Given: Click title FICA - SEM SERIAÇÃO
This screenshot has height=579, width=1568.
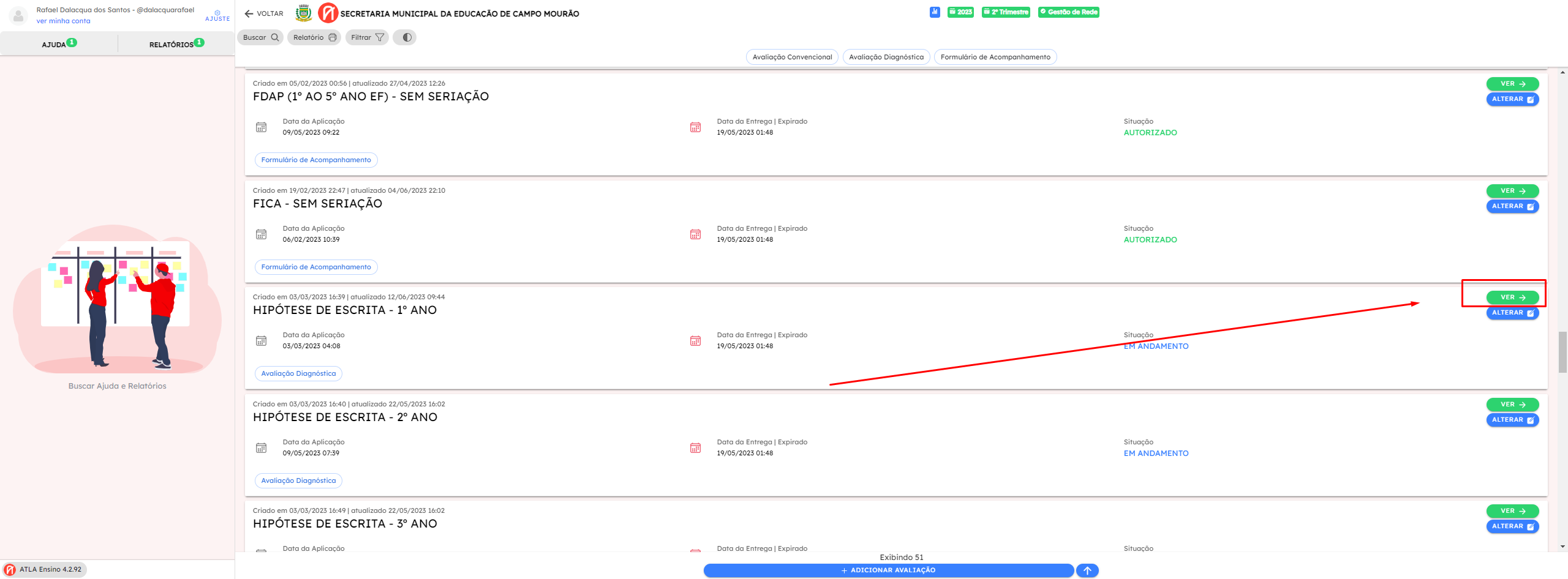Looking at the screenshot, I should (x=317, y=204).
